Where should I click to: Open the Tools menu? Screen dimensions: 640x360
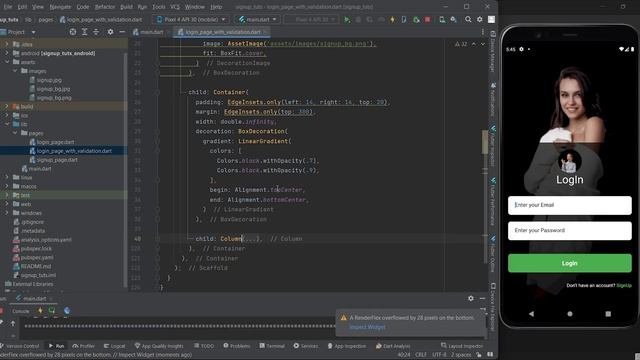point(158,7)
